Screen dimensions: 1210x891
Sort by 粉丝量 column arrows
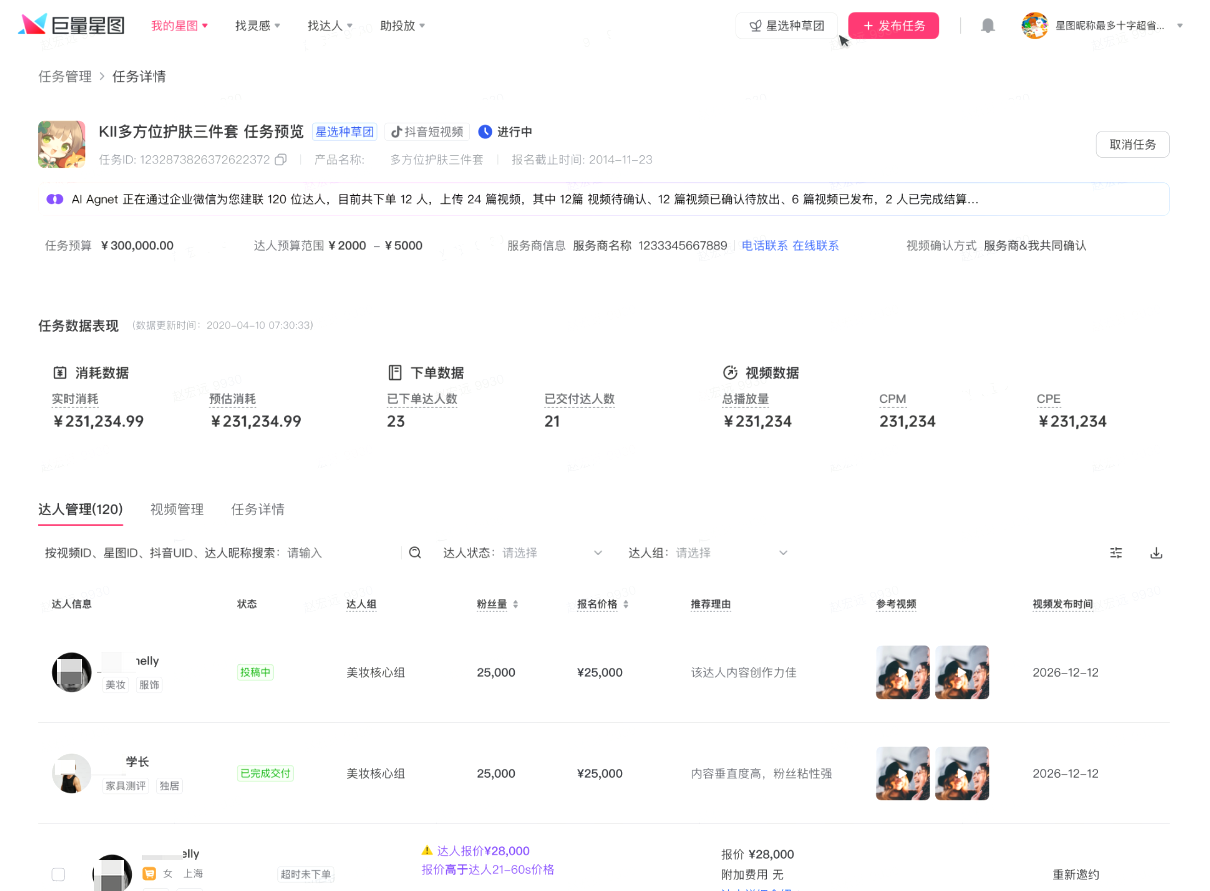pos(516,604)
